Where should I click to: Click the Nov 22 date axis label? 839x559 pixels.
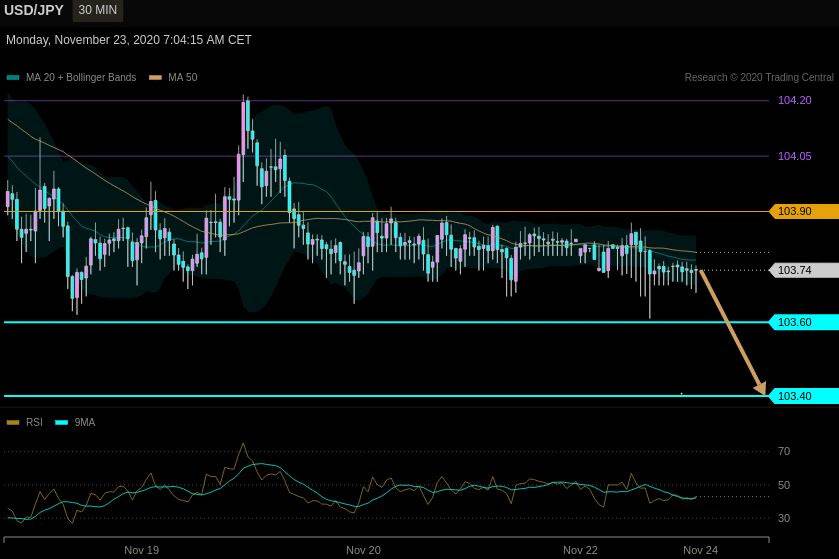point(580,550)
